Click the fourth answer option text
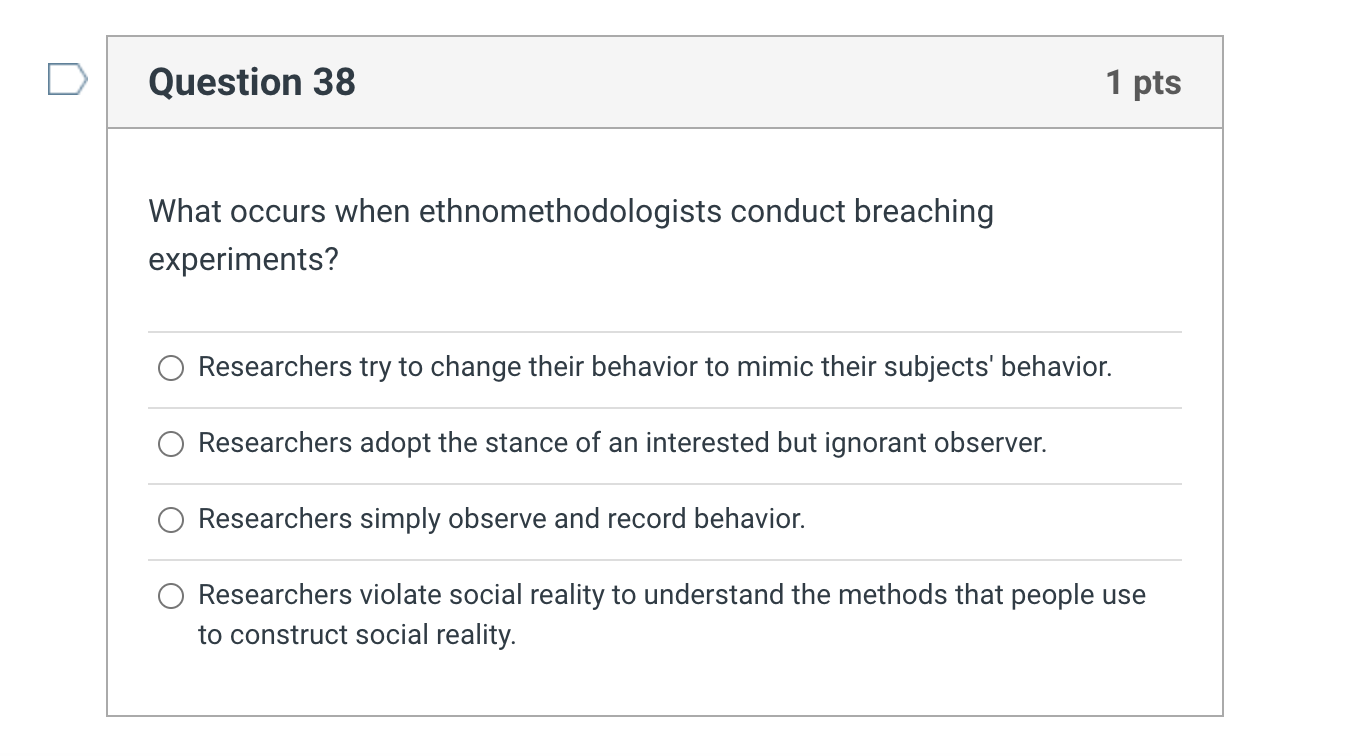This screenshot has height=756, width=1352. (672, 594)
